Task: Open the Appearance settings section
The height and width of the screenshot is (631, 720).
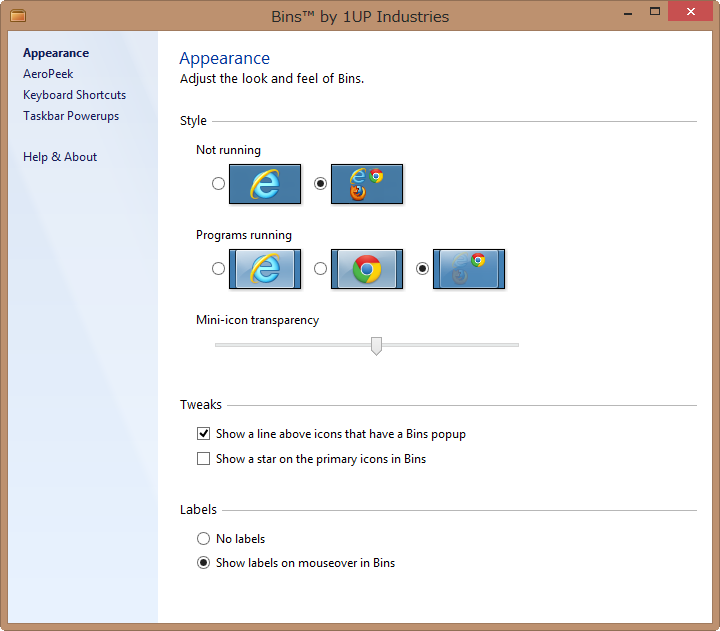Action: coord(56,53)
